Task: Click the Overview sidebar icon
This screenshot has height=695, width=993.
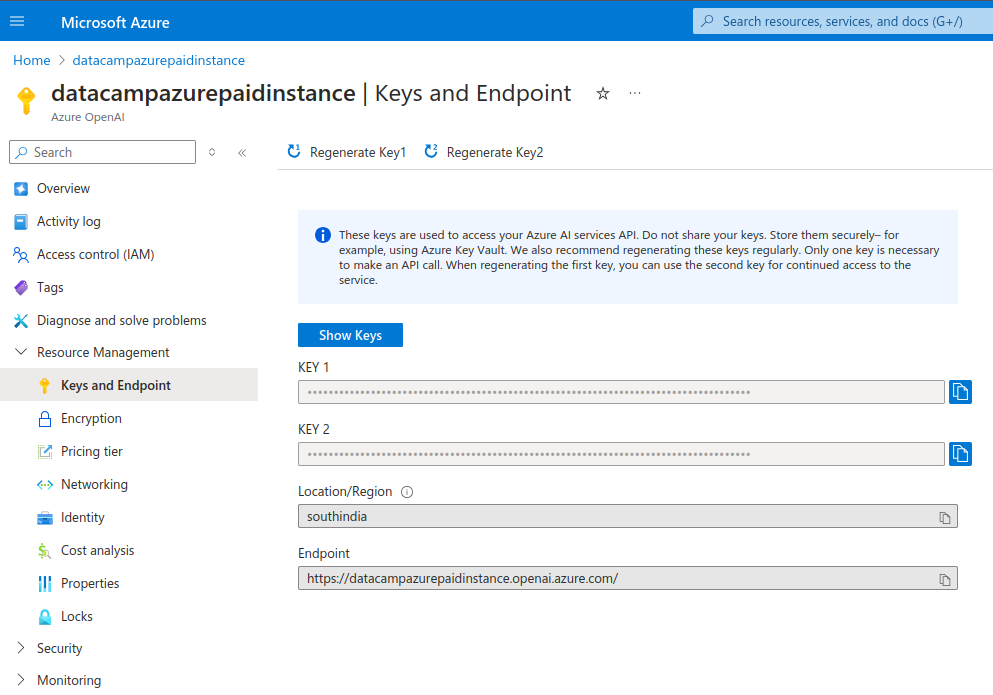Action: [x=21, y=189]
